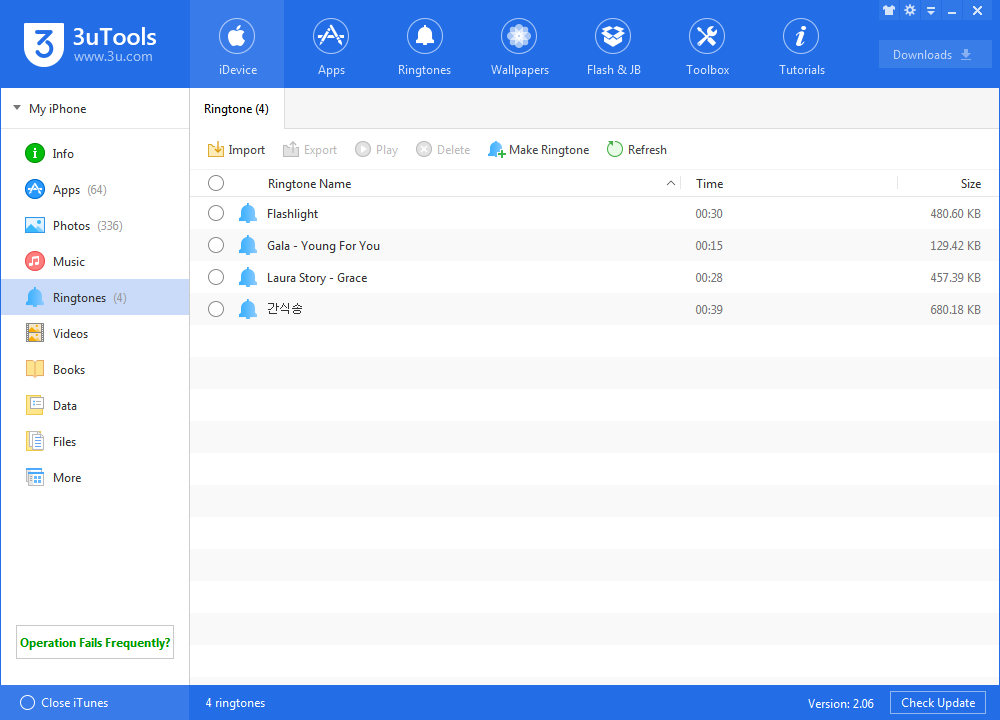Click the 간식송 bell icon
The width and height of the screenshot is (1000, 720).
coord(247,309)
